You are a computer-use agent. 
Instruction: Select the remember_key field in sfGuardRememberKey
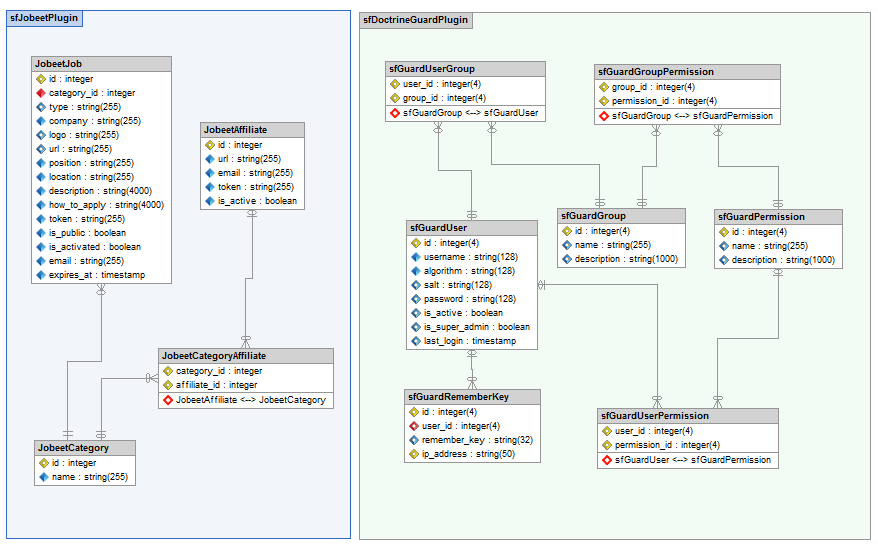click(477, 440)
